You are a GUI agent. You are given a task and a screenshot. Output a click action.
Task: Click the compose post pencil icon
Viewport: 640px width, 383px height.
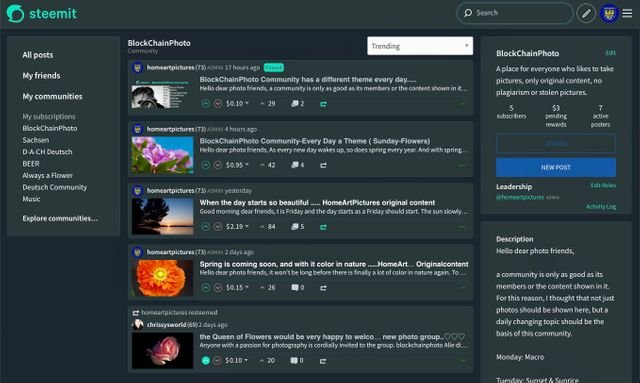586,13
